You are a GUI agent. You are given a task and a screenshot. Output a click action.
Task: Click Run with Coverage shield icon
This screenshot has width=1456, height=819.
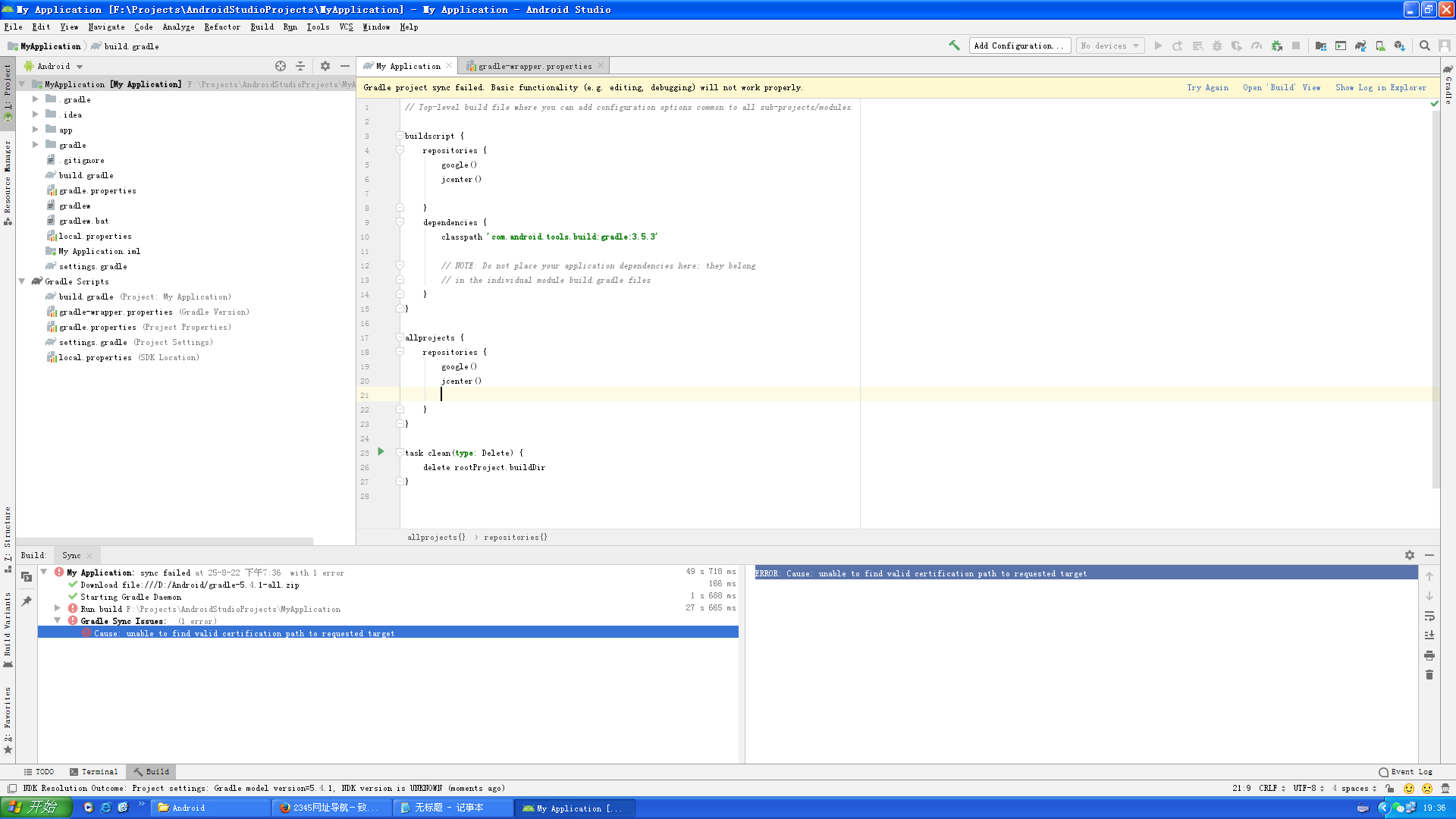(1237, 45)
